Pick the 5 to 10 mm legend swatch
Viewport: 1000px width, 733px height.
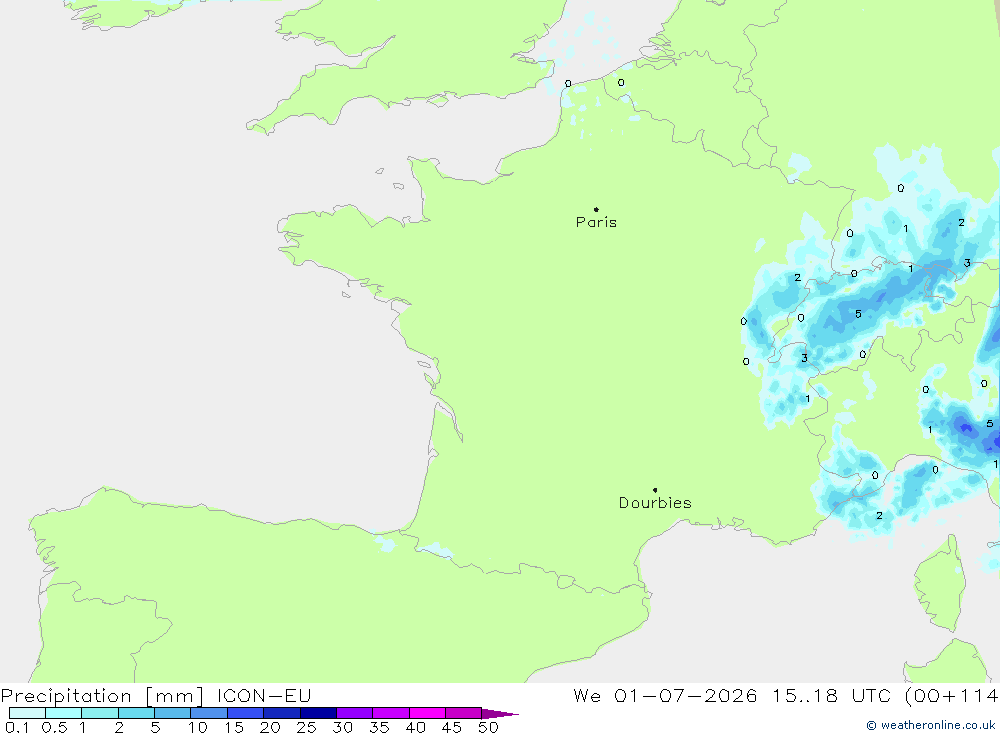coord(173,713)
